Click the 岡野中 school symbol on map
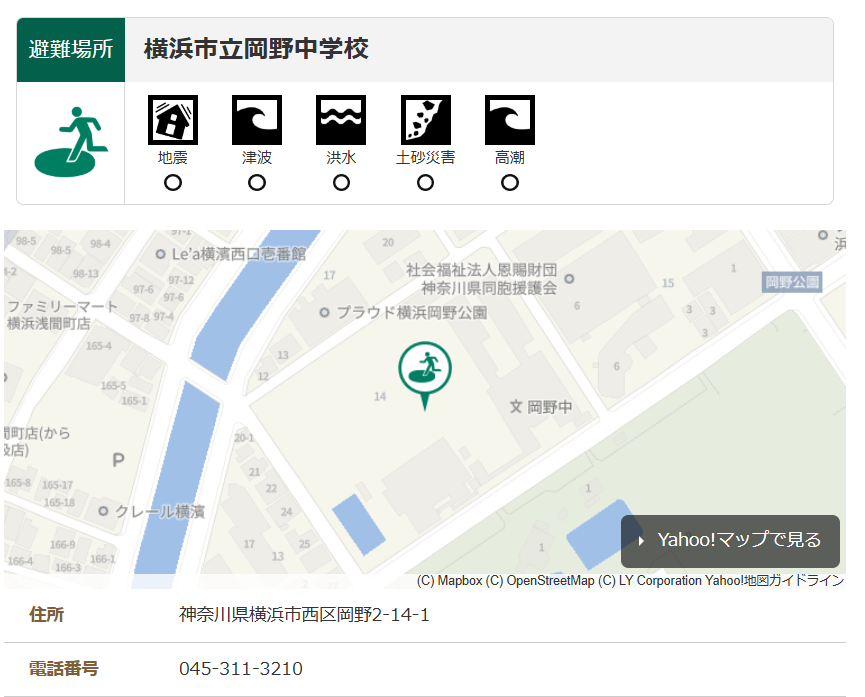 (516, 407)
